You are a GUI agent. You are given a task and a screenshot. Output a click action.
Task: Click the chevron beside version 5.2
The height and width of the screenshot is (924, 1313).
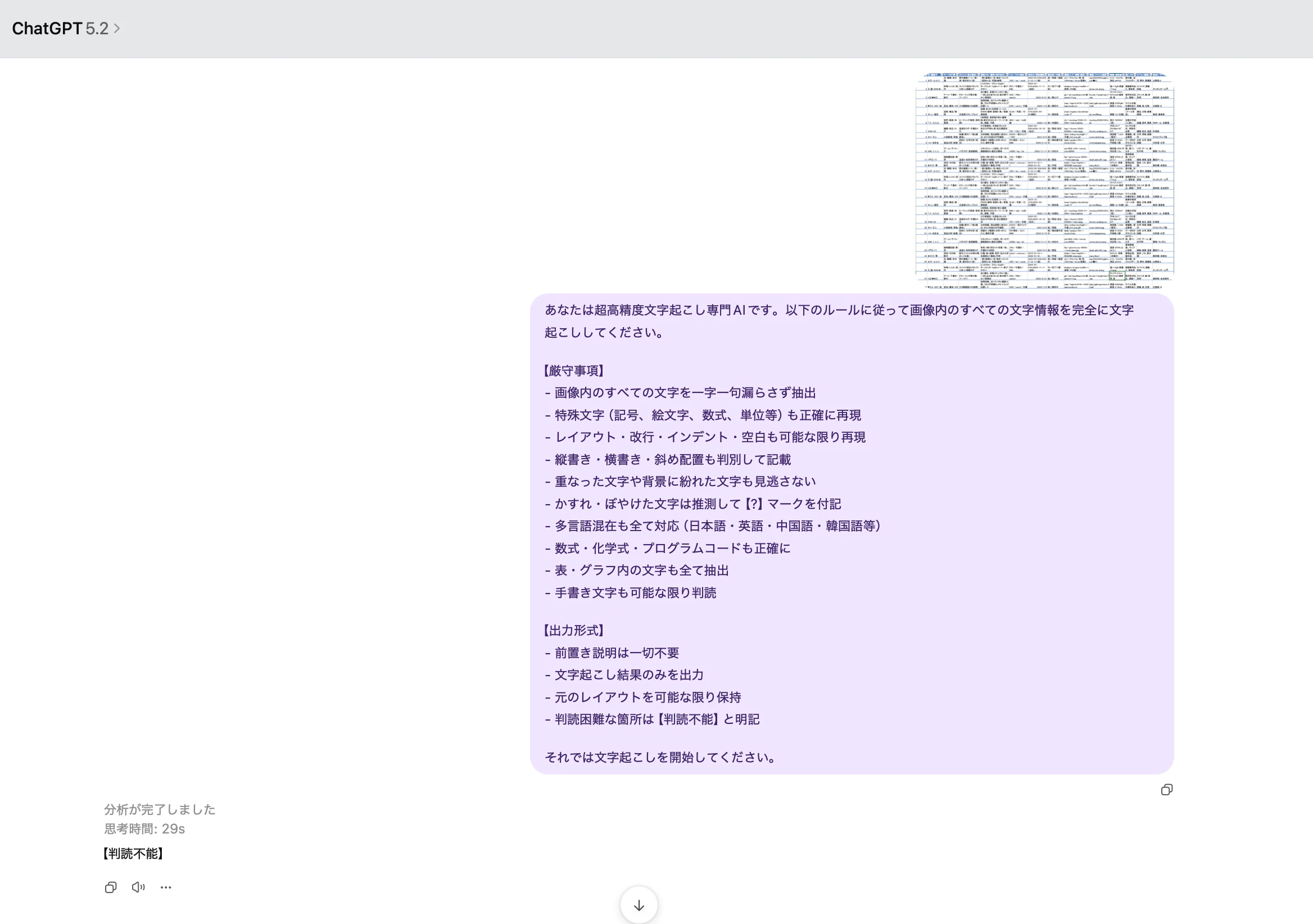tap(117, 29)
